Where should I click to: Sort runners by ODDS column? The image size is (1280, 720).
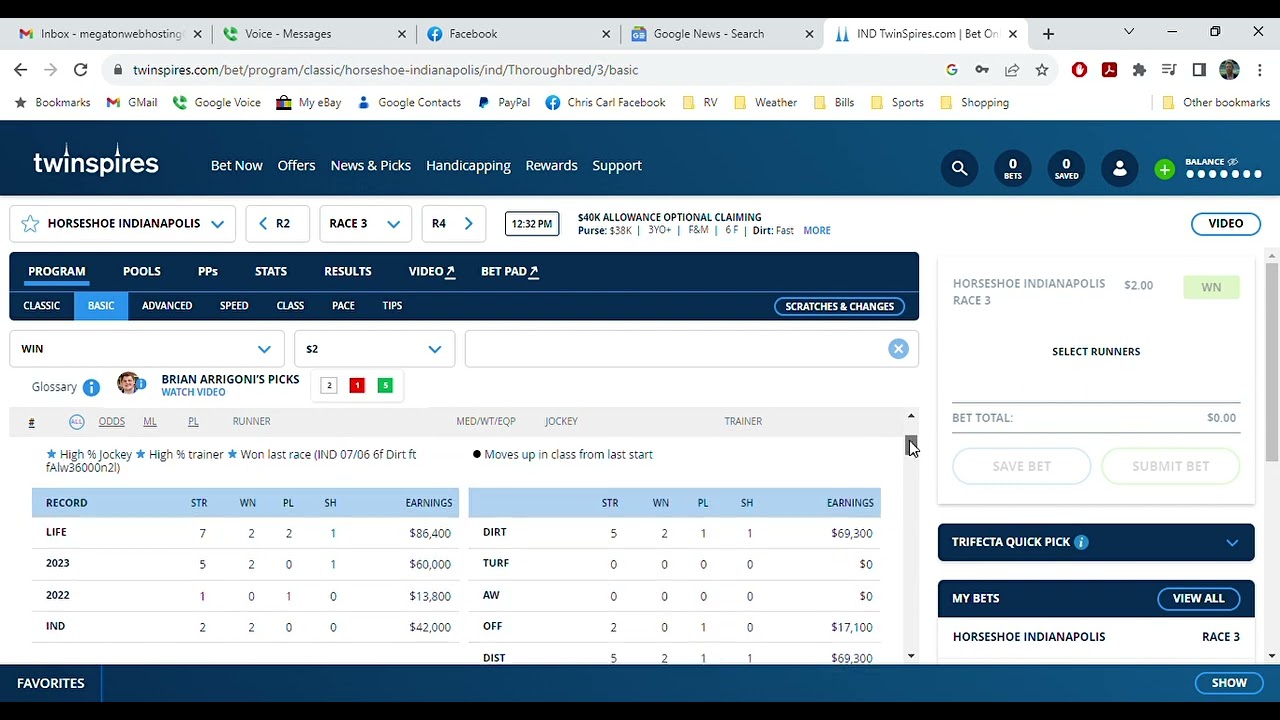[x=112, y=421]
